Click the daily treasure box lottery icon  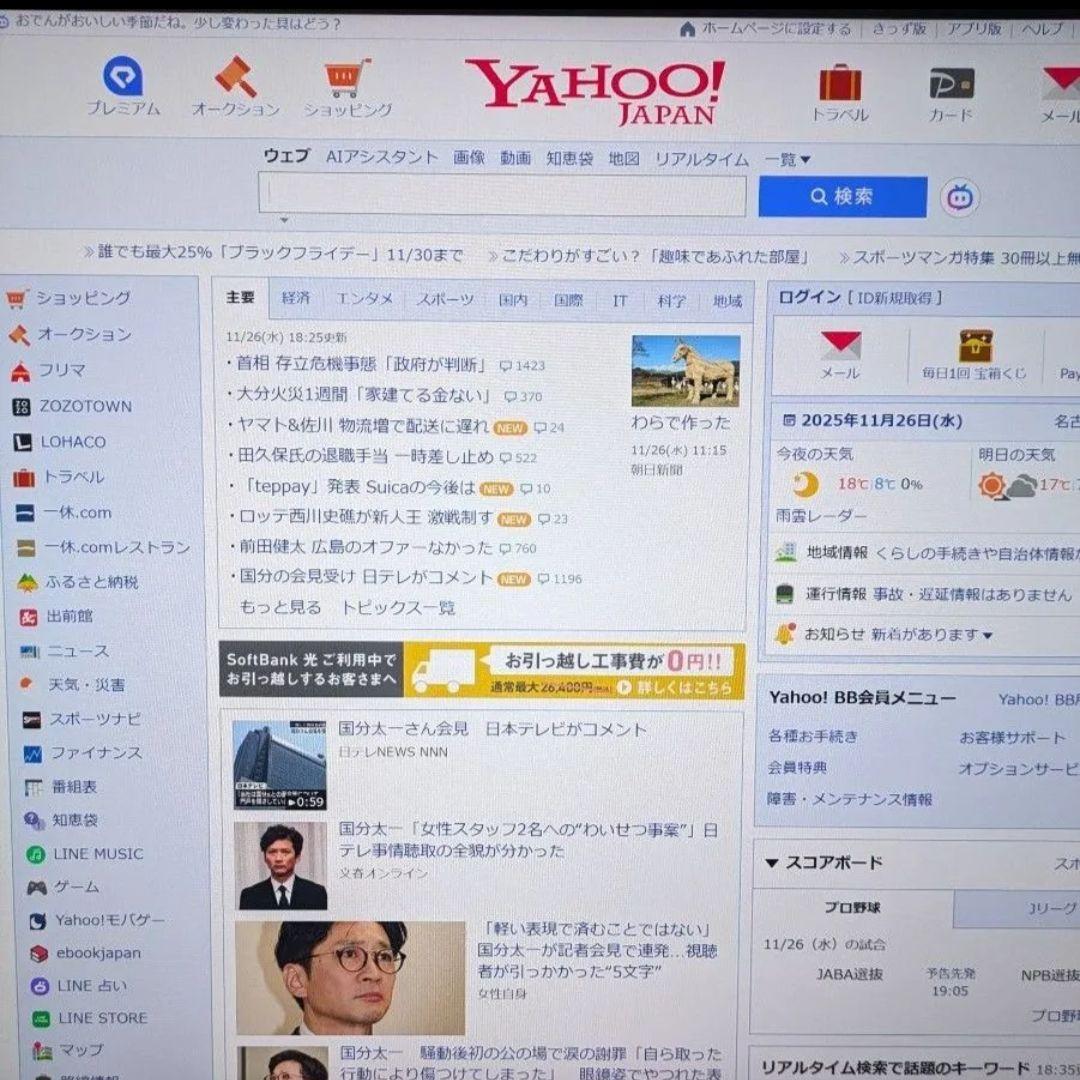point(975,346)
